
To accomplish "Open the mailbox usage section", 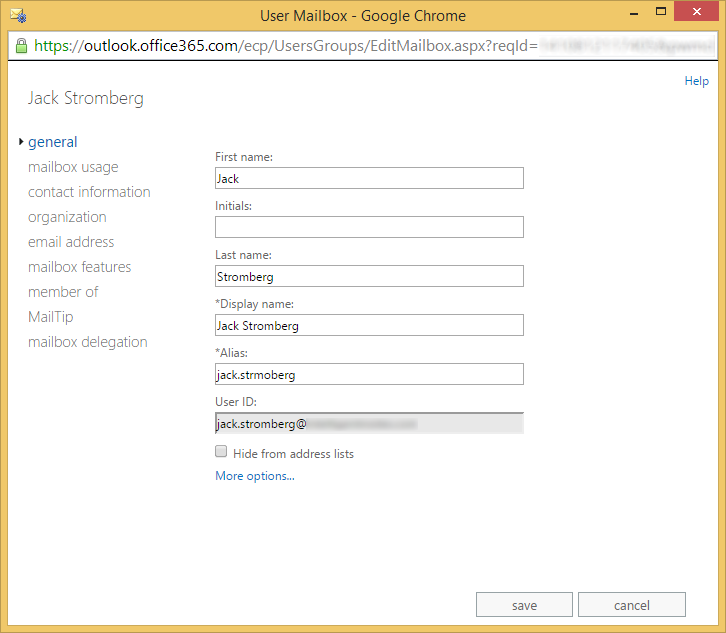I will [x=73, y=167].
